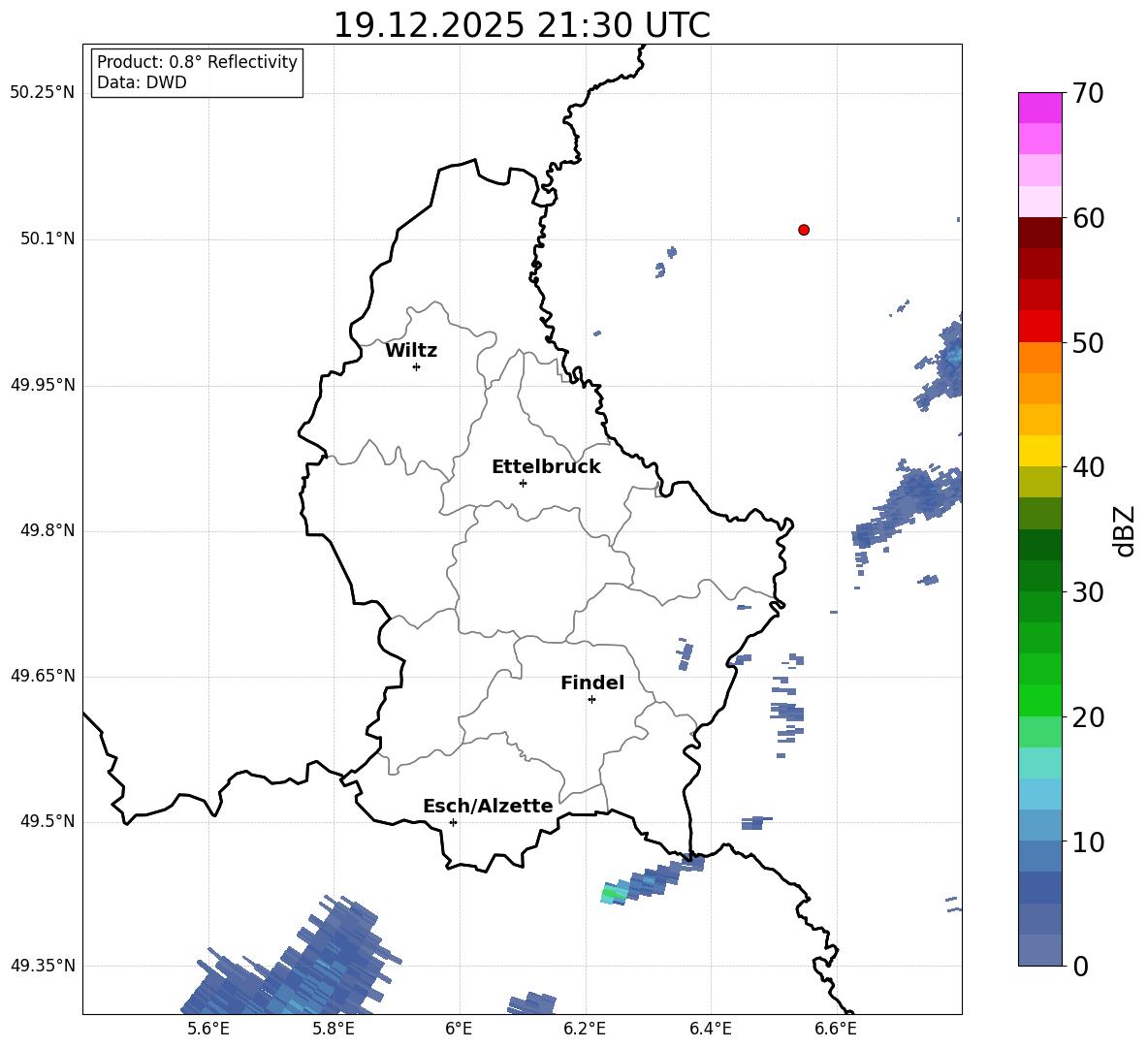Screen dimensions: 1148x1048
Task: Select the "Esch/Alzette" city label
Action: click(x=488, y=806)
